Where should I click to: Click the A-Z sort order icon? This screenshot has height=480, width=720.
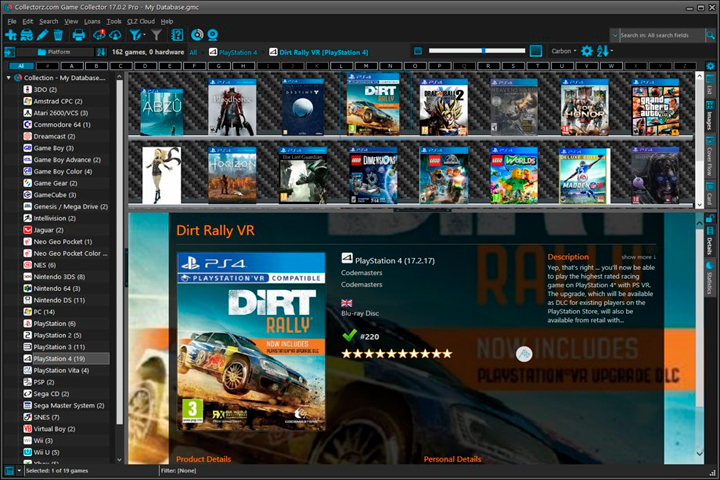[x=602, y=51]
